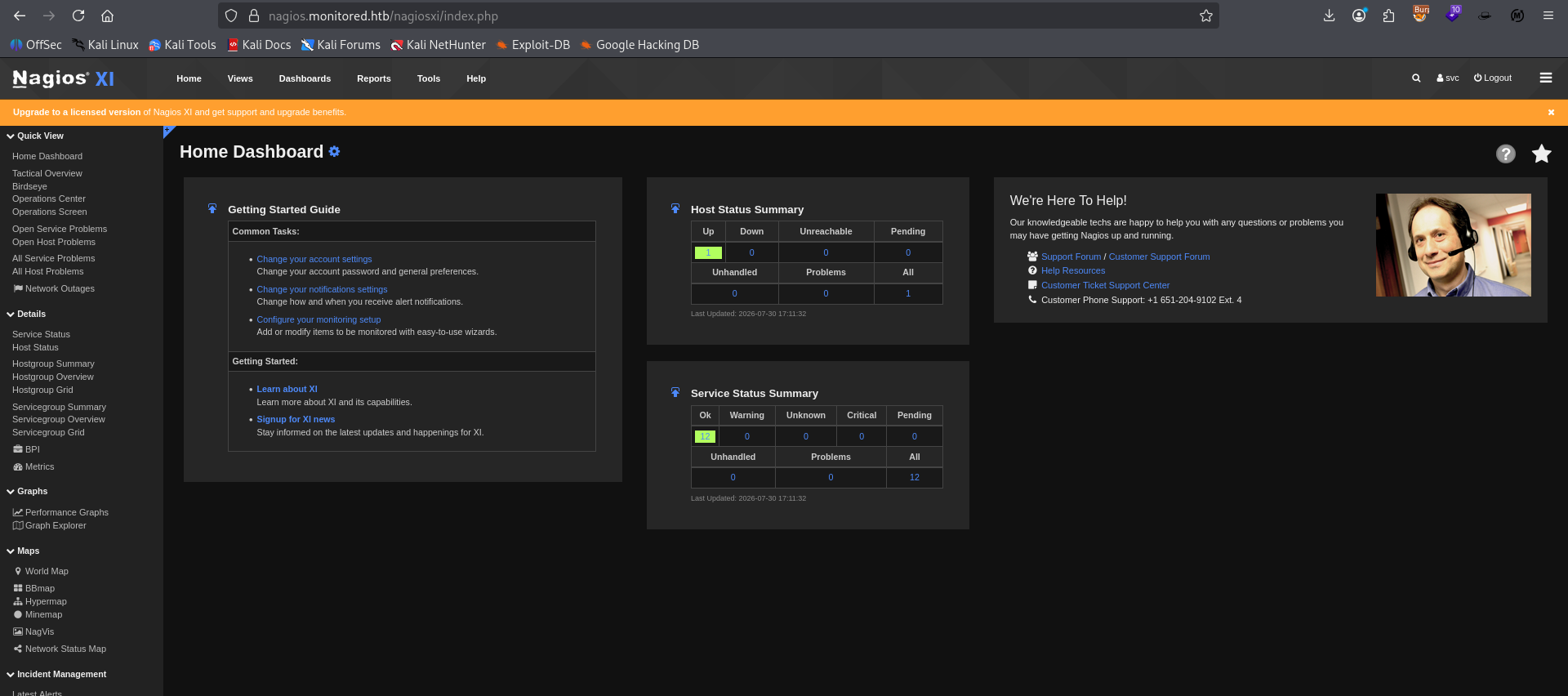Click 'Change your notifications settings' link
The height and width of the screenshot is (696, 1568).
pos(322,289)
